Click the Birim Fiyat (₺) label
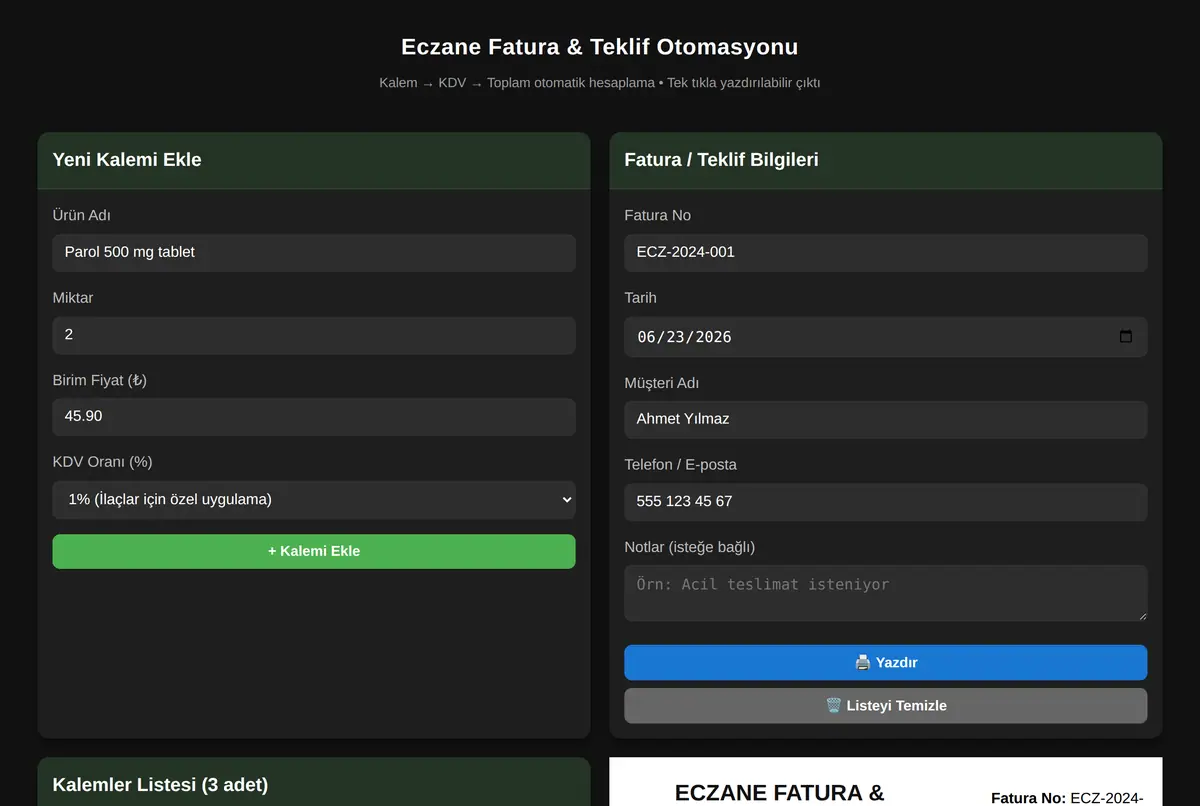 tap(100, 380)
